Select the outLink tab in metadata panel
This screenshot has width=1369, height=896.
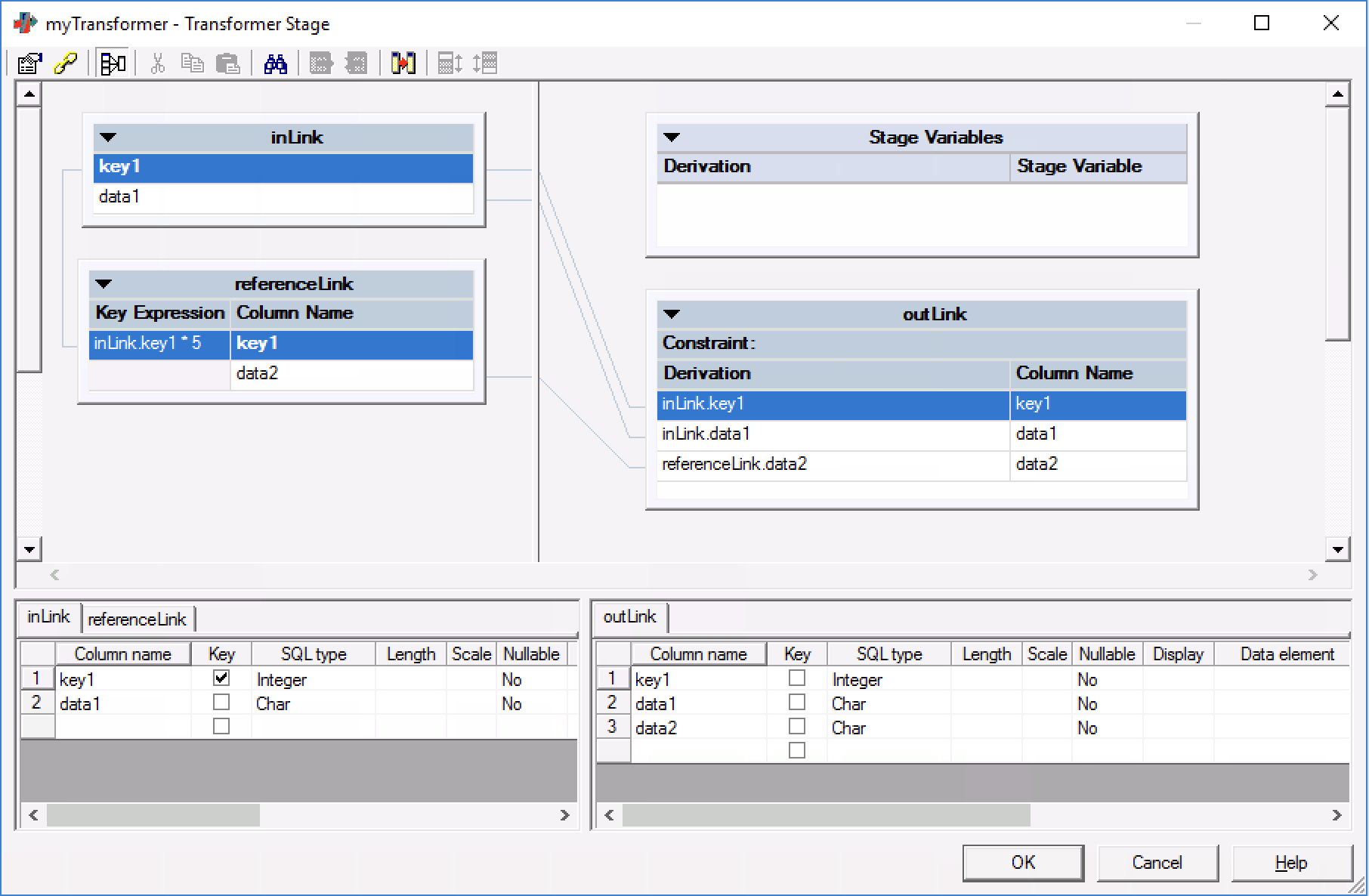click(629, 617)
